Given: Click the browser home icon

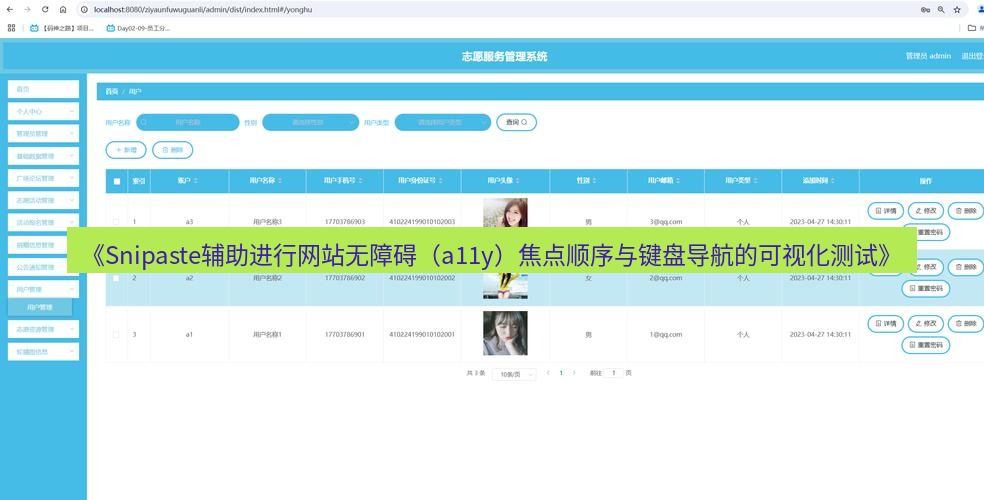Looking at the screenshot, I should pyautogui.click(x=63, y=9).
